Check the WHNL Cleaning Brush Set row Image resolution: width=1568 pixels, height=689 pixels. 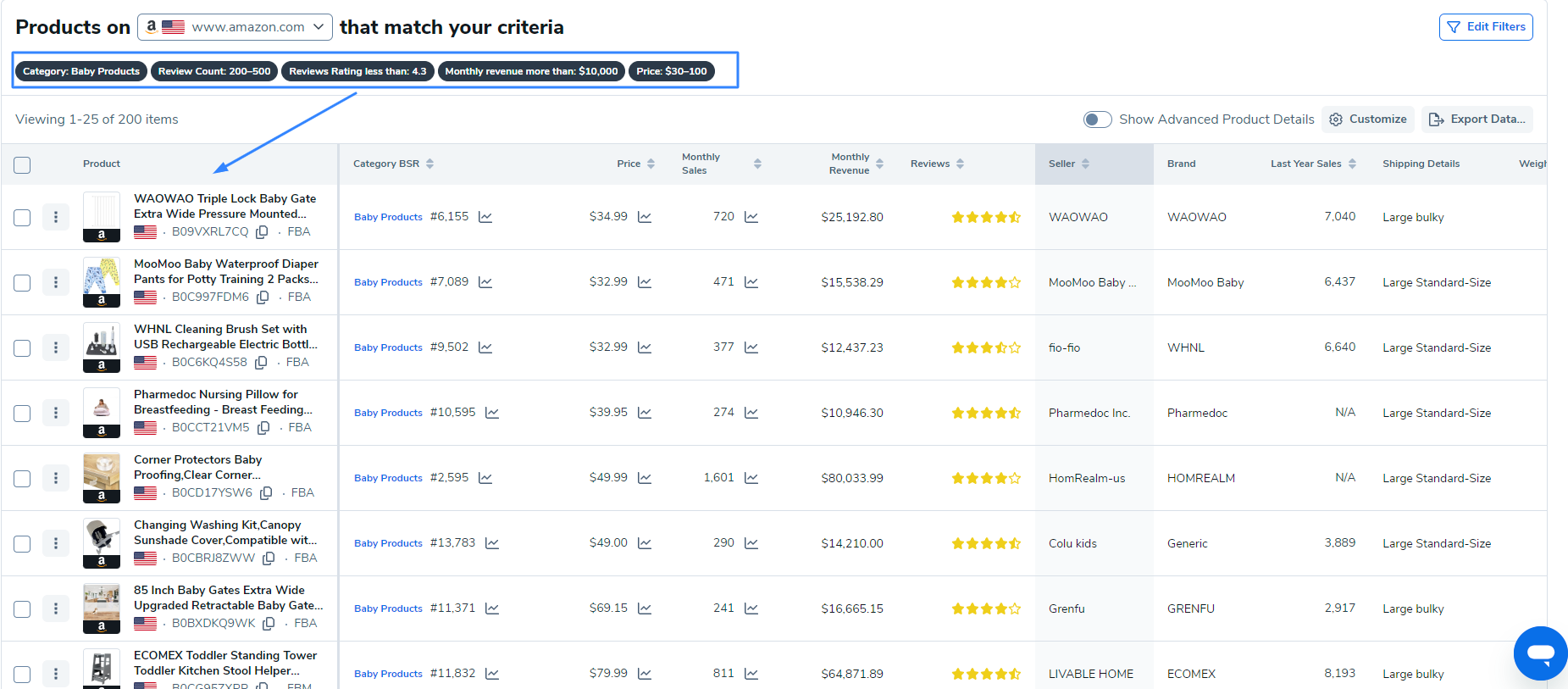pyautogui.click(x=22, y=348)
